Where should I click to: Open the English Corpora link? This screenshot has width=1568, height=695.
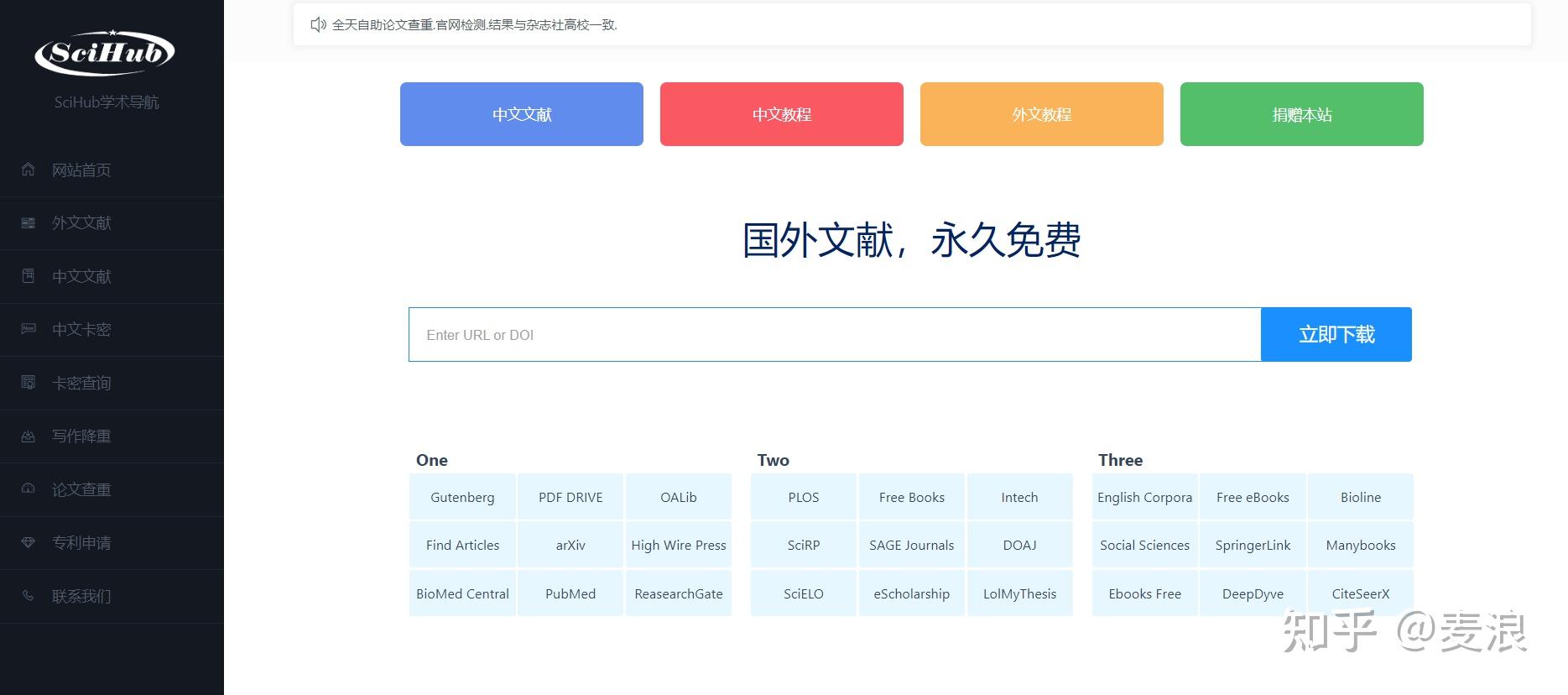point(1145,497)
